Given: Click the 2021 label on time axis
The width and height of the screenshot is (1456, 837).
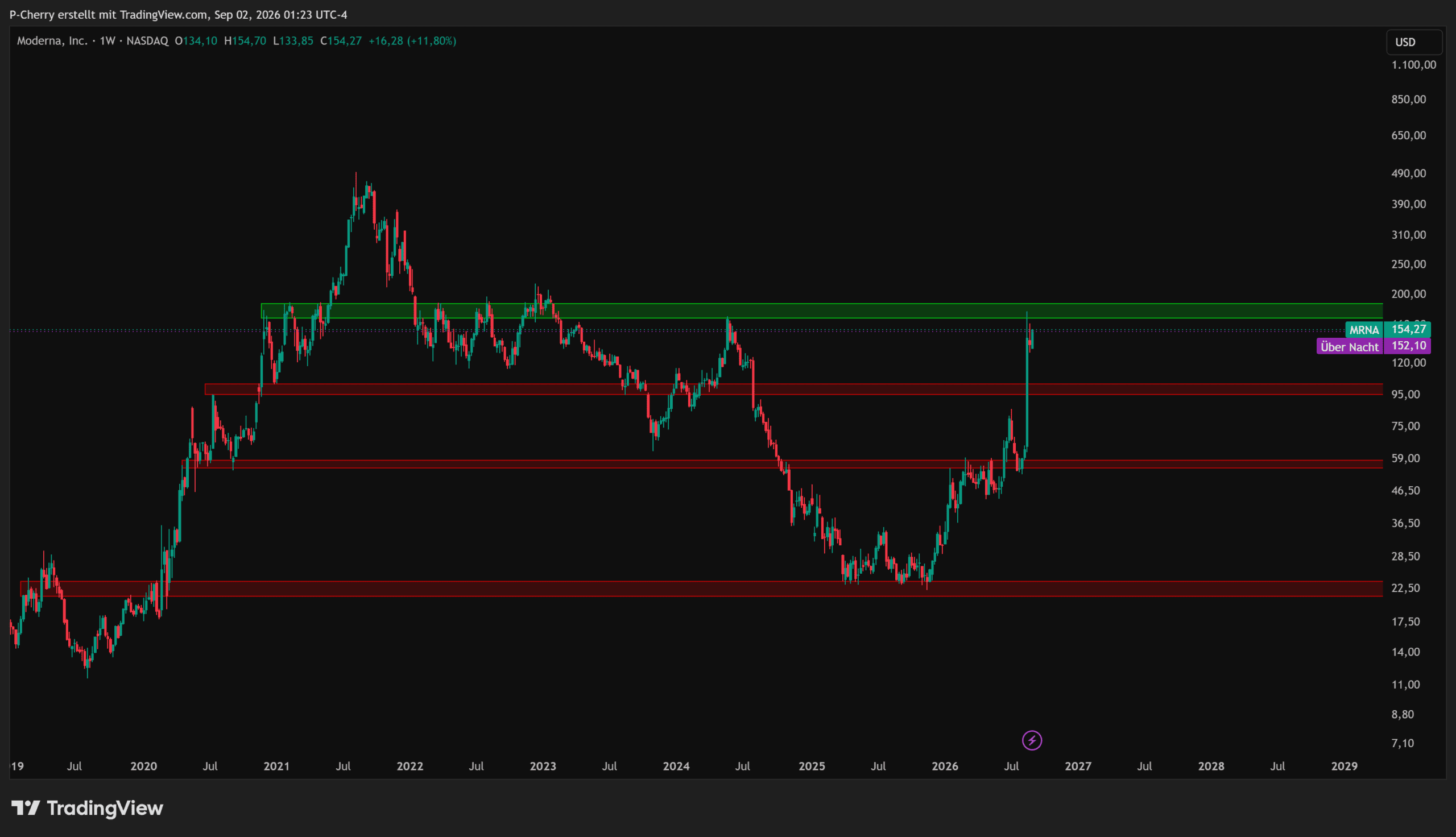Looking at the screenshot, I should point(276,766).
